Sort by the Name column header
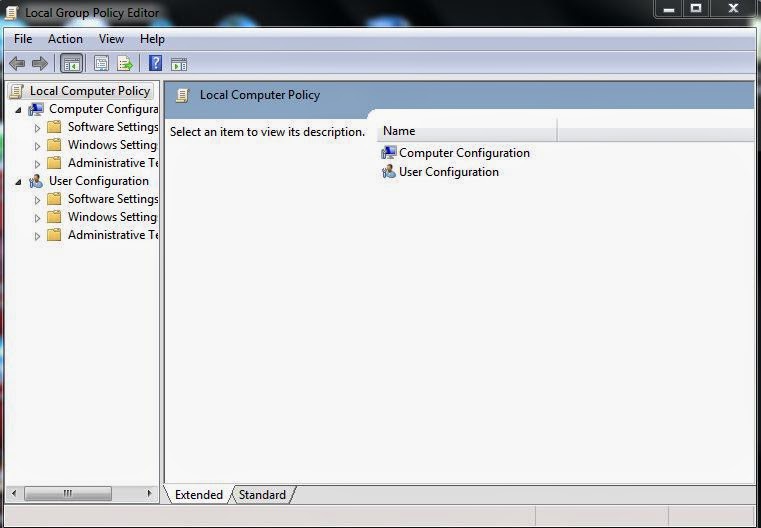The height and width of the screenshot is (528, 761). click(467, 131)
